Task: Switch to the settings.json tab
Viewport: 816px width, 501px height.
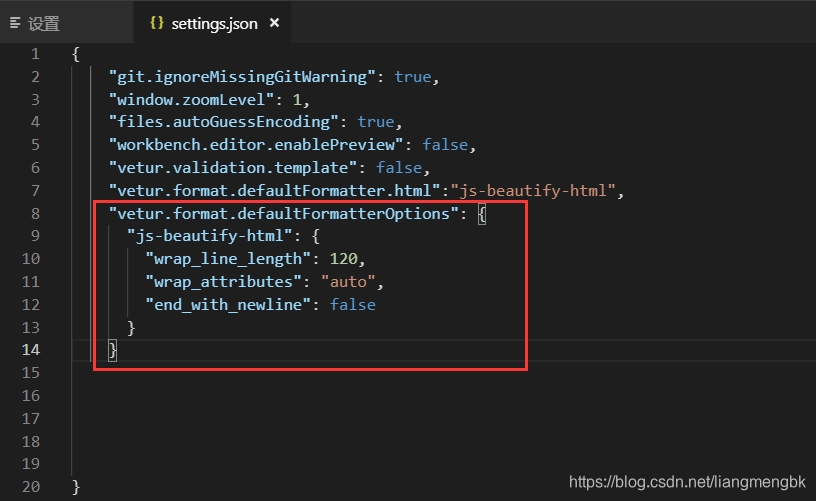Action: pyautogui.click(x=214, y=23)
